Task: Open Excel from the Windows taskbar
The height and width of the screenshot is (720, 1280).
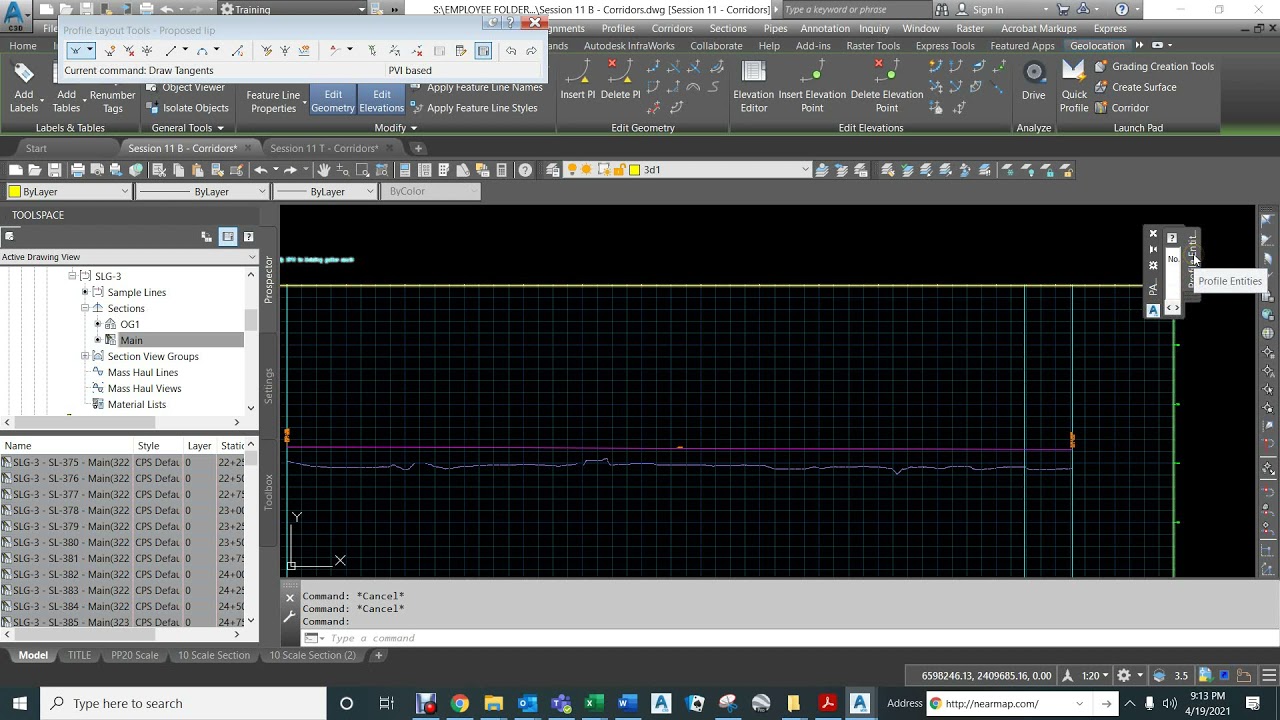Action: point(593,703)
